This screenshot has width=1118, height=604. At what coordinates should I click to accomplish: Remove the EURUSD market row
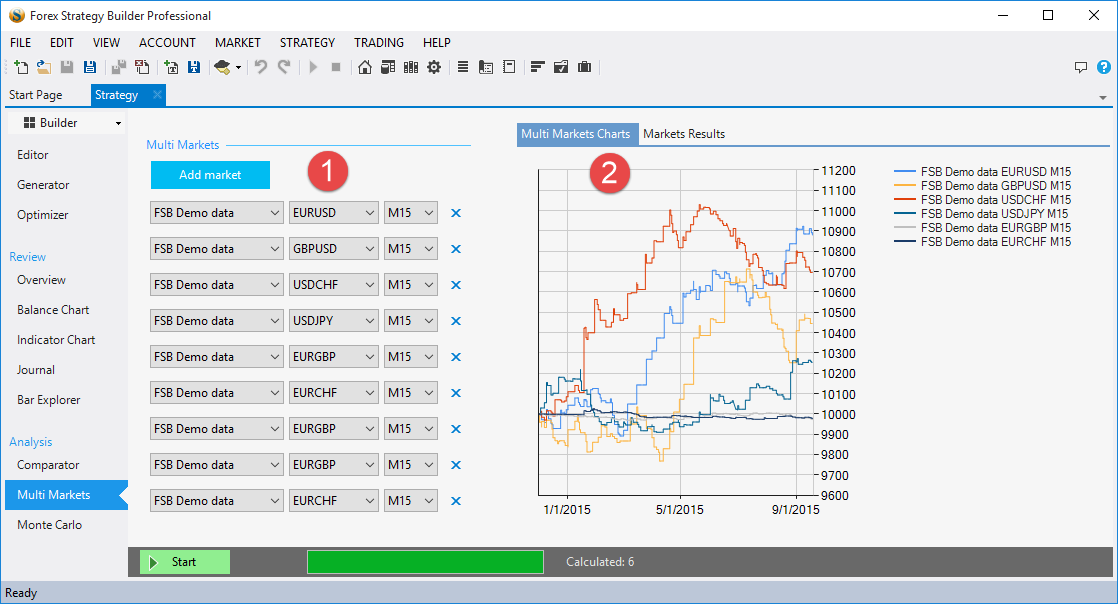pyautogui.click(x=456, y=213)
